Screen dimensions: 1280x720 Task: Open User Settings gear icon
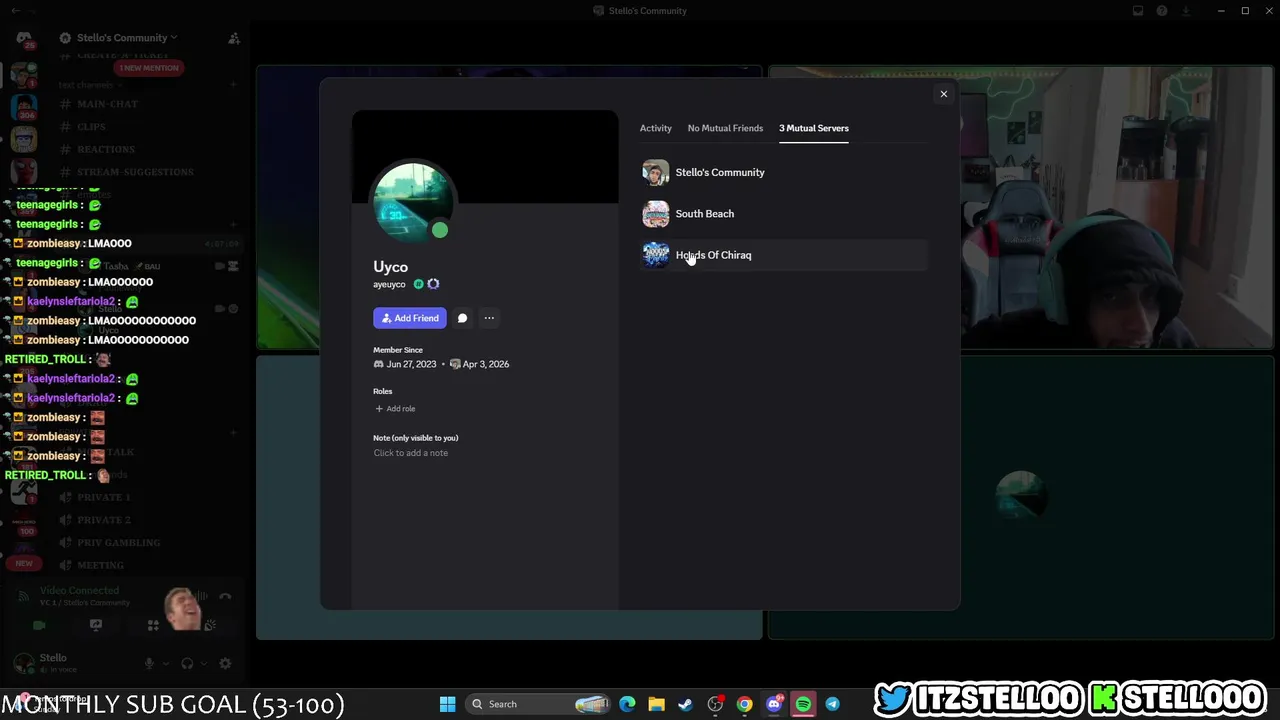coord(225,663)
